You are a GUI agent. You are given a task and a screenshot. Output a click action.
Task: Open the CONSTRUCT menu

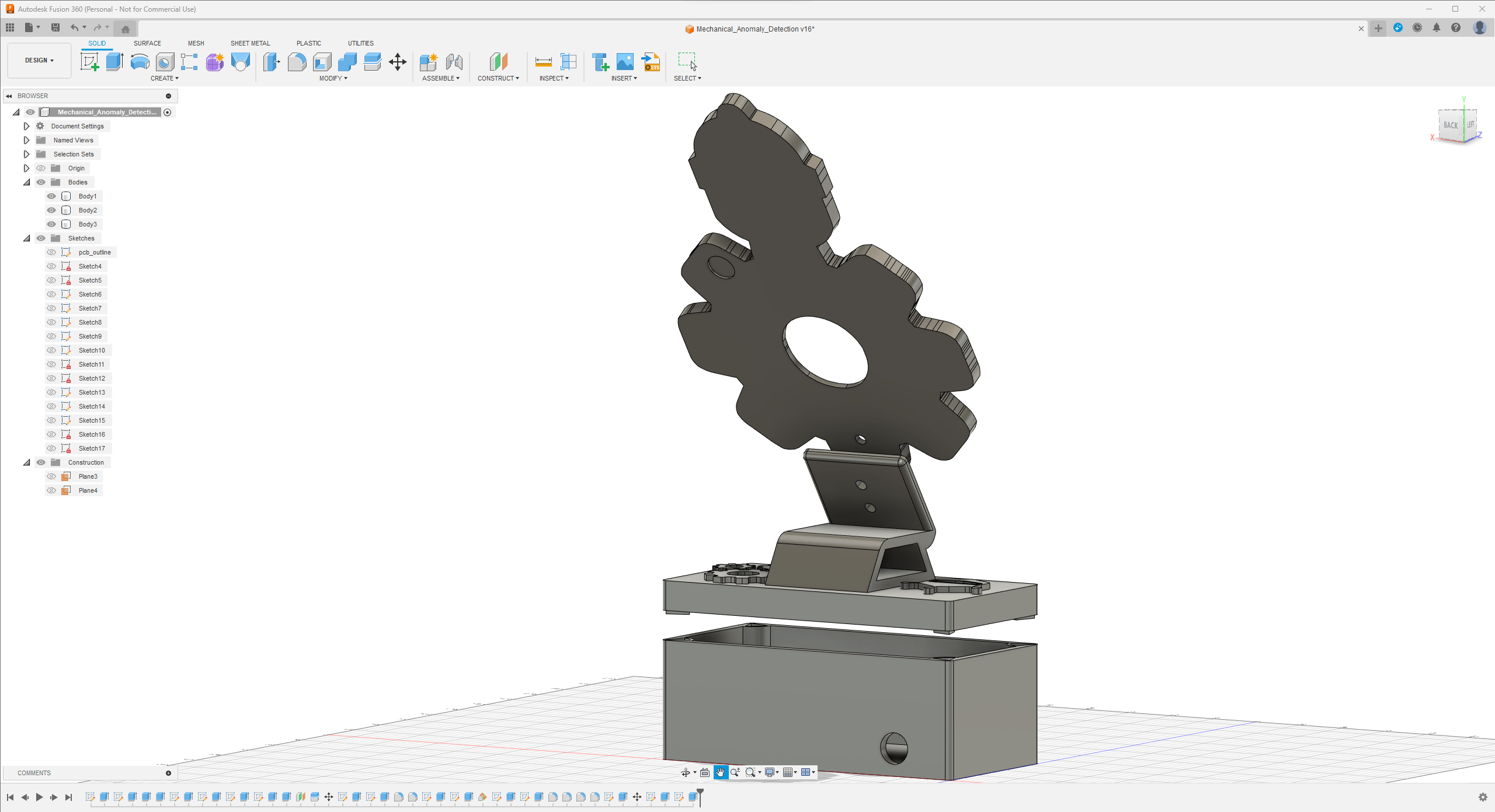click(x=498, y=78)
